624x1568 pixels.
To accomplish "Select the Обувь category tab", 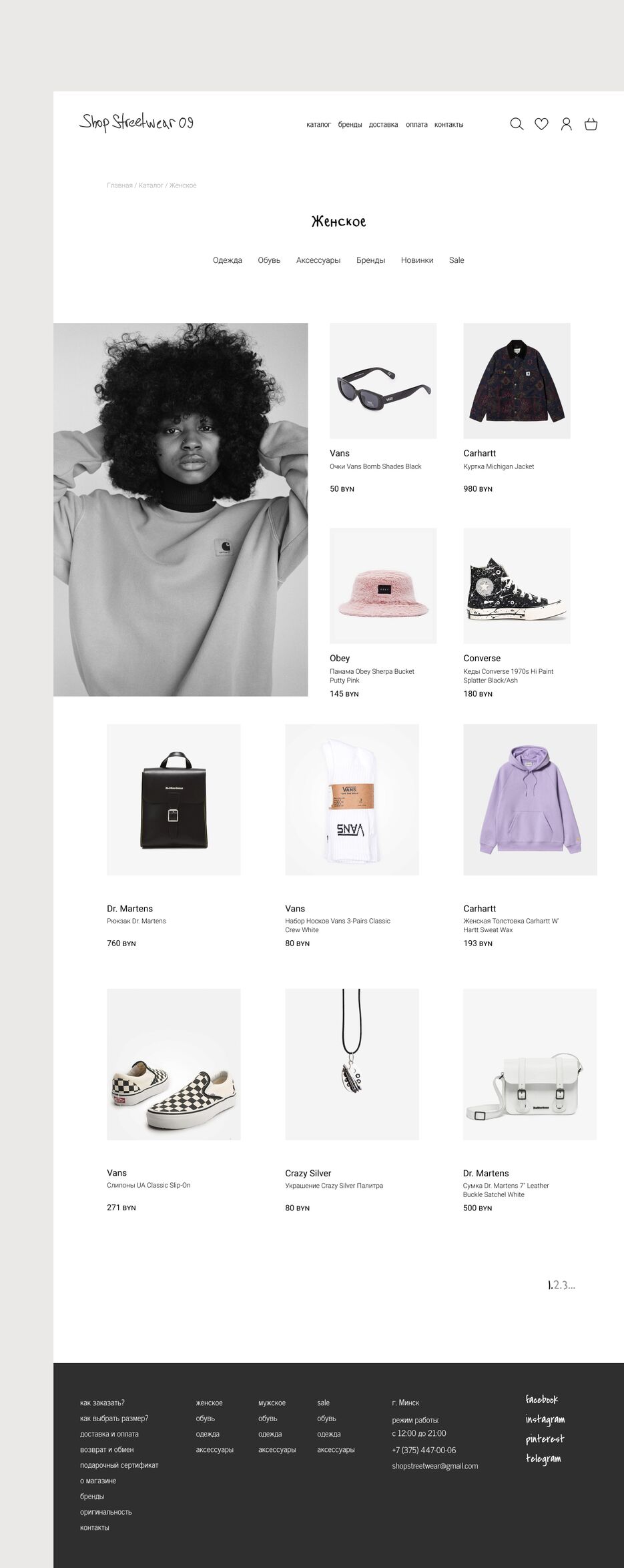I will coord(269,260).
